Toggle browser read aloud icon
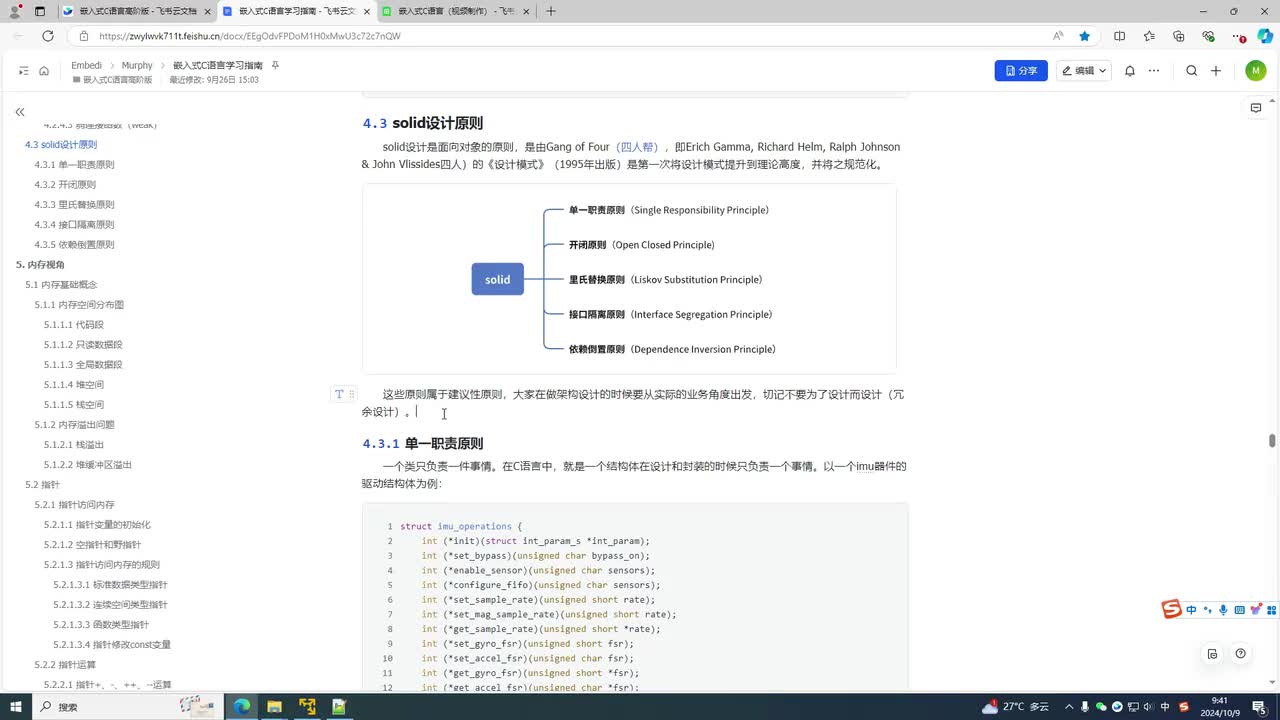The width and height of the screenshot is (1280, 720). point(1058,36)
